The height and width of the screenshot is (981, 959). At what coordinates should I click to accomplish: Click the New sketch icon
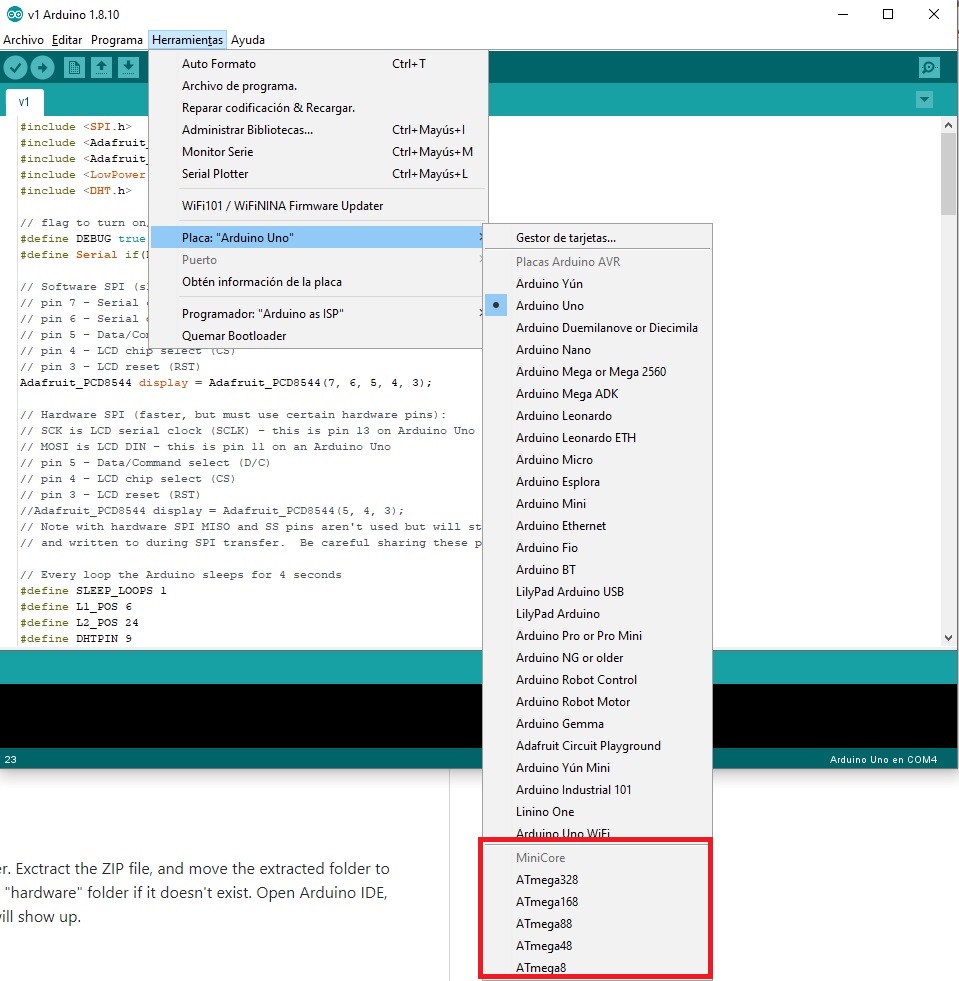[x=74, y=68]
